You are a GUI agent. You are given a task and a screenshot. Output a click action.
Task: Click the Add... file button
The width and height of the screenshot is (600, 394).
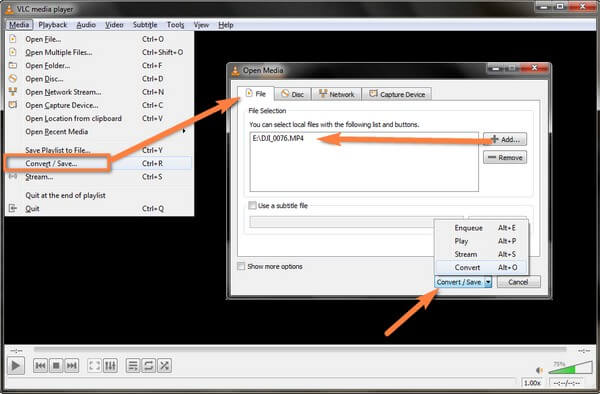[x=505, y=139]
